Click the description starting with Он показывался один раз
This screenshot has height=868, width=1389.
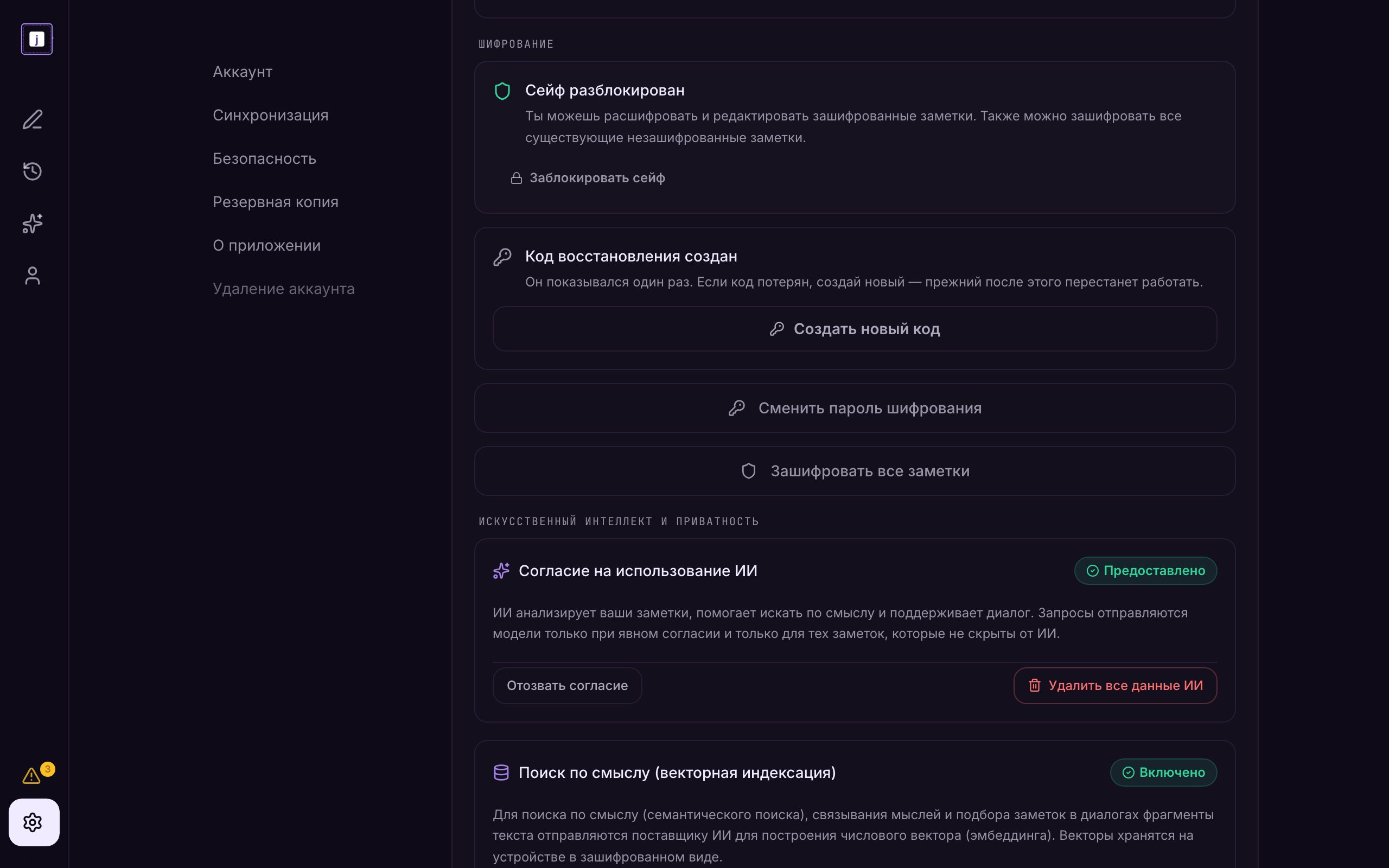point(864,282)
